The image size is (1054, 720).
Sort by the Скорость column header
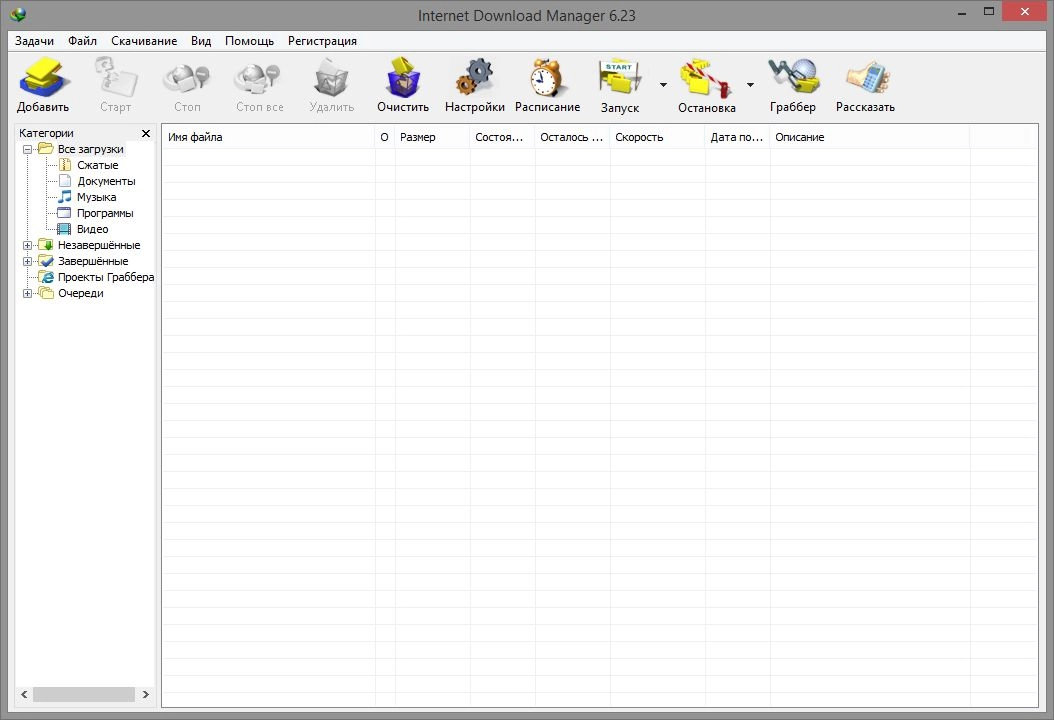pos(657,137)
